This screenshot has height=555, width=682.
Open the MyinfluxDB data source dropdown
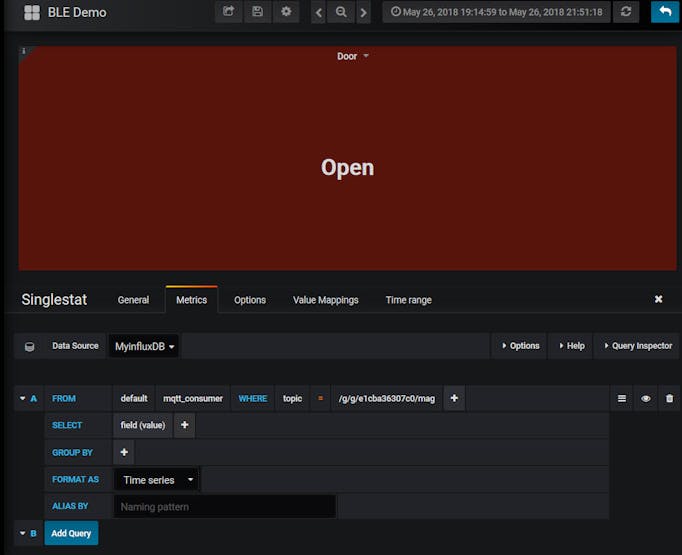[144, 346]
